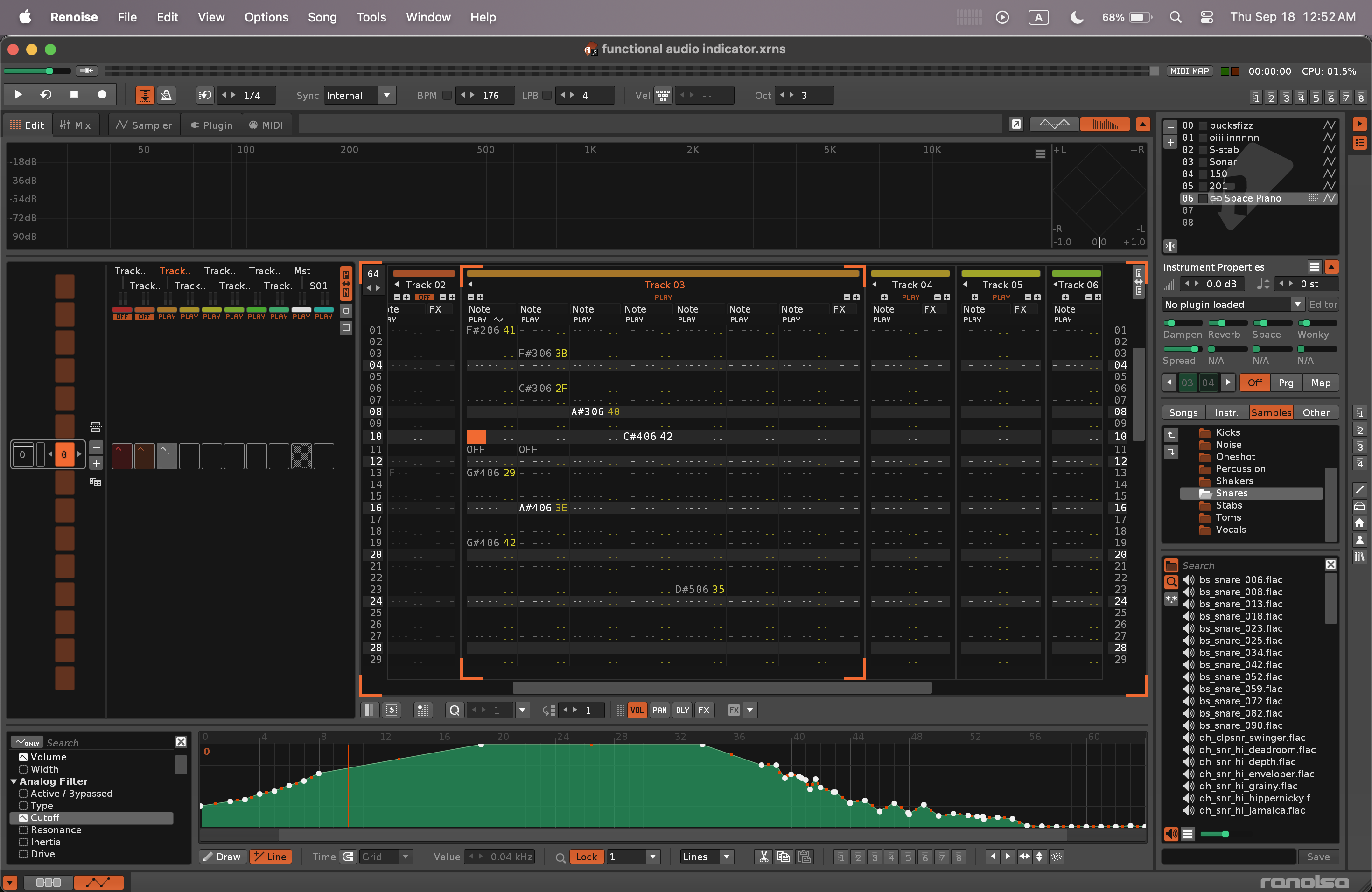
Task: Open the Sampler tab
Action: 144,125
